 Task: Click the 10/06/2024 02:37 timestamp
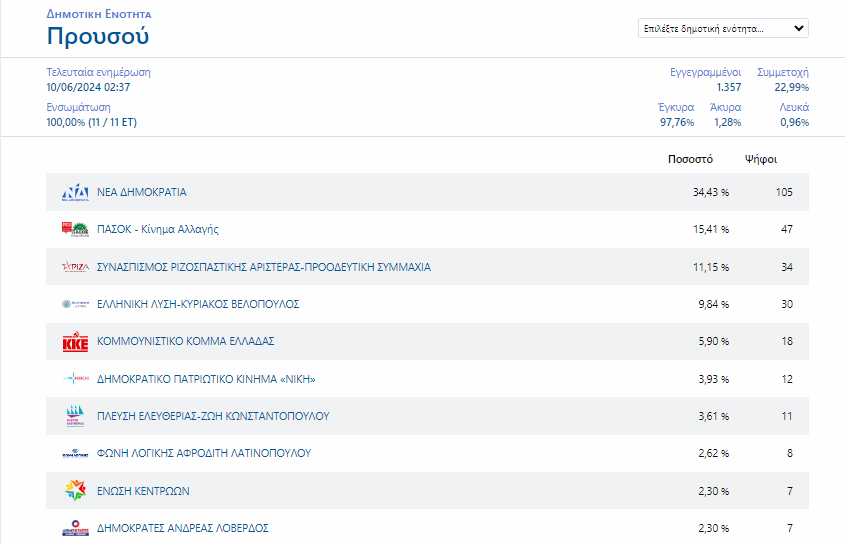tap(88, 87)
